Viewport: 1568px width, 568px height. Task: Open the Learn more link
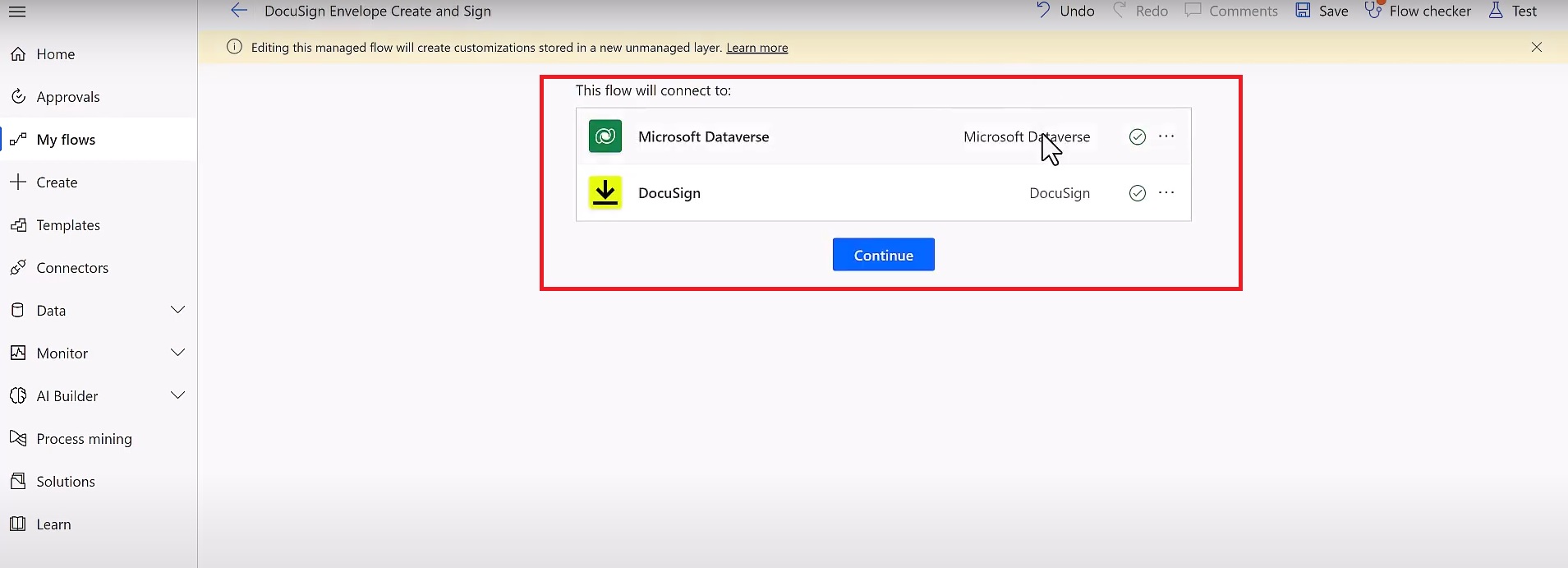(x=756, y=48)
